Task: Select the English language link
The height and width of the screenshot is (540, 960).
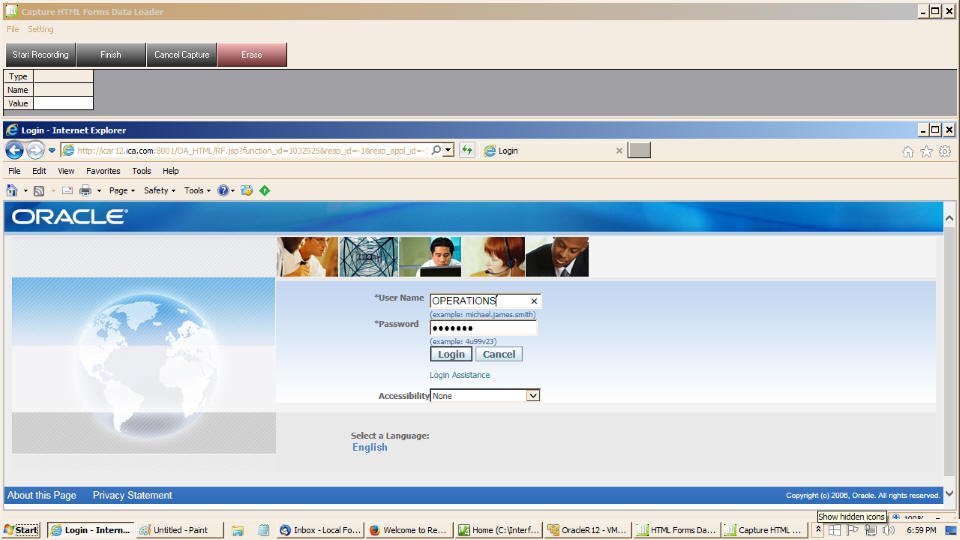Action: click(x=370, y=448)
